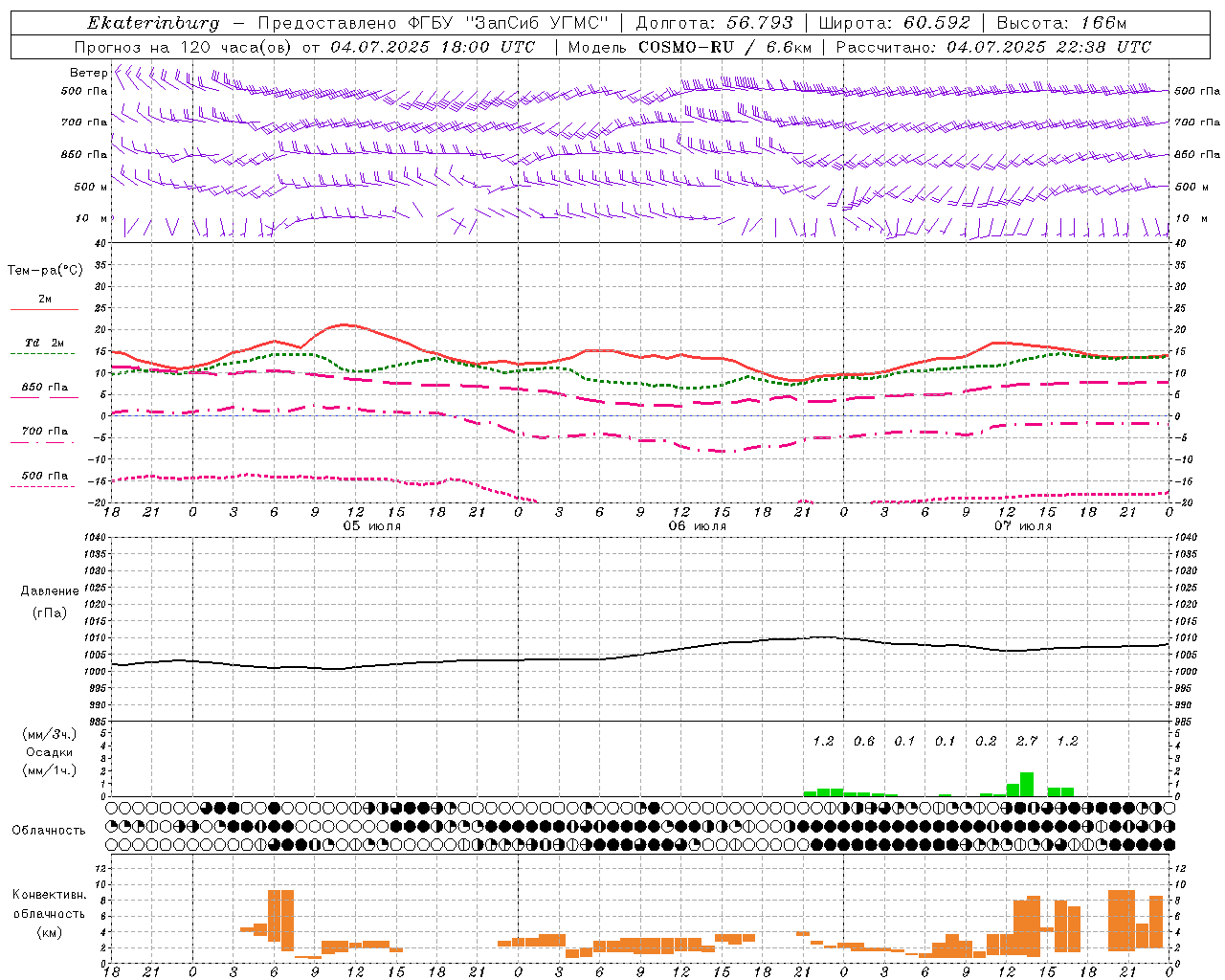The height and width of the screenshot is (980, 1225).
Task: Click the 0.2 precipitation total value
Action: click(986, 741)
